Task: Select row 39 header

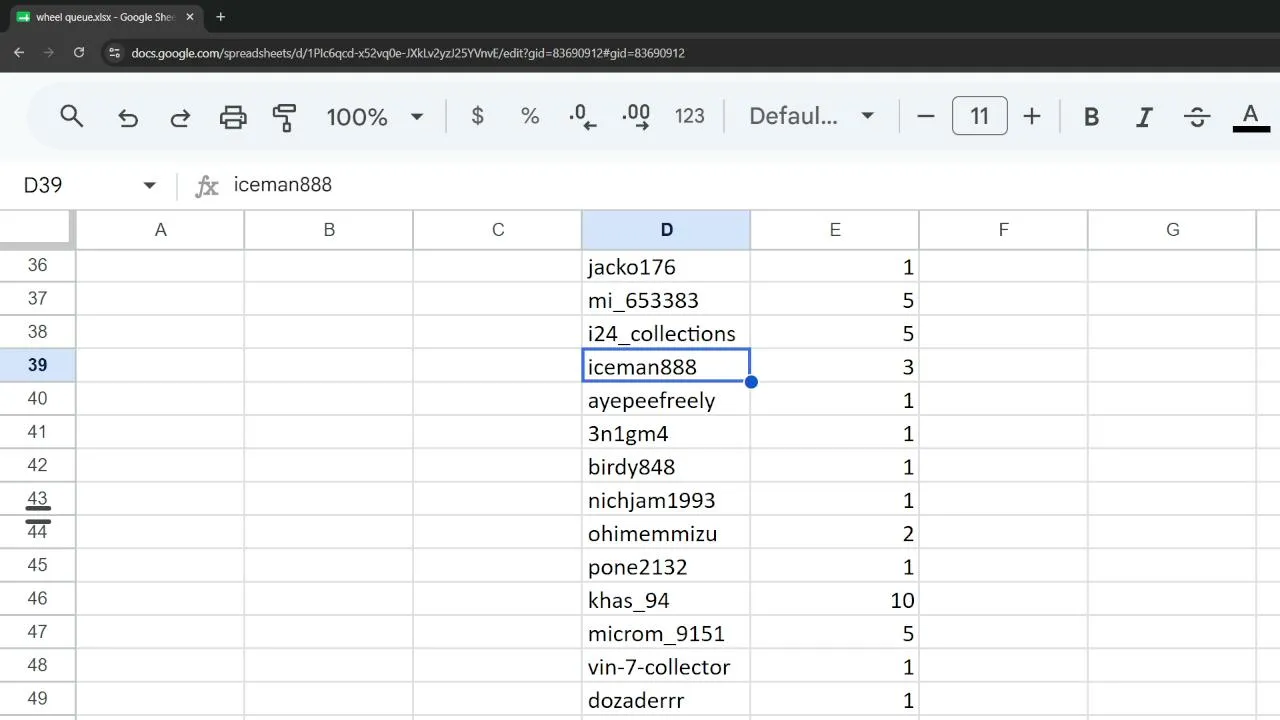Action: [x=37, y=366]
